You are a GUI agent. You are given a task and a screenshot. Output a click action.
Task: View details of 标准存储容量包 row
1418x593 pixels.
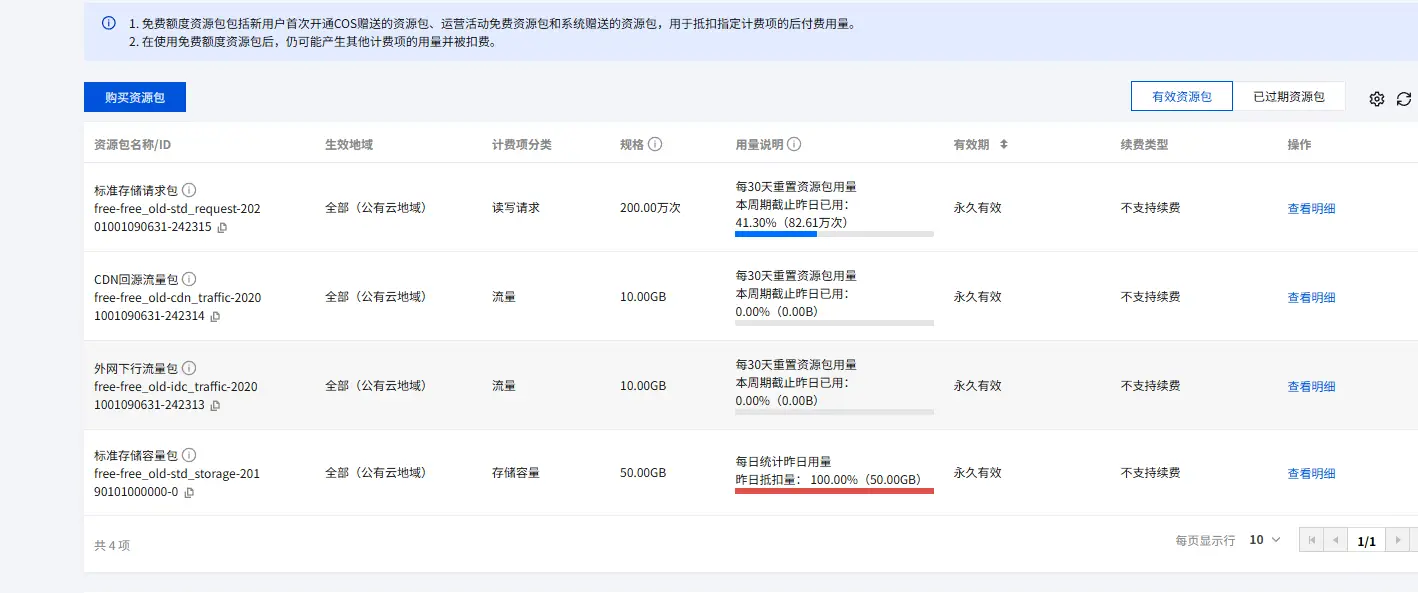(1311, 474)
